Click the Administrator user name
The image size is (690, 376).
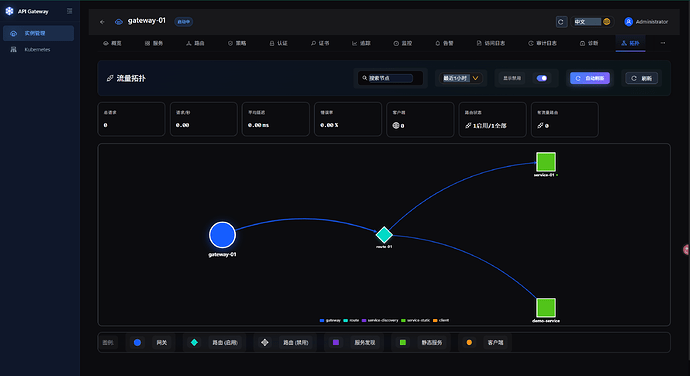[x=652, y=22]
